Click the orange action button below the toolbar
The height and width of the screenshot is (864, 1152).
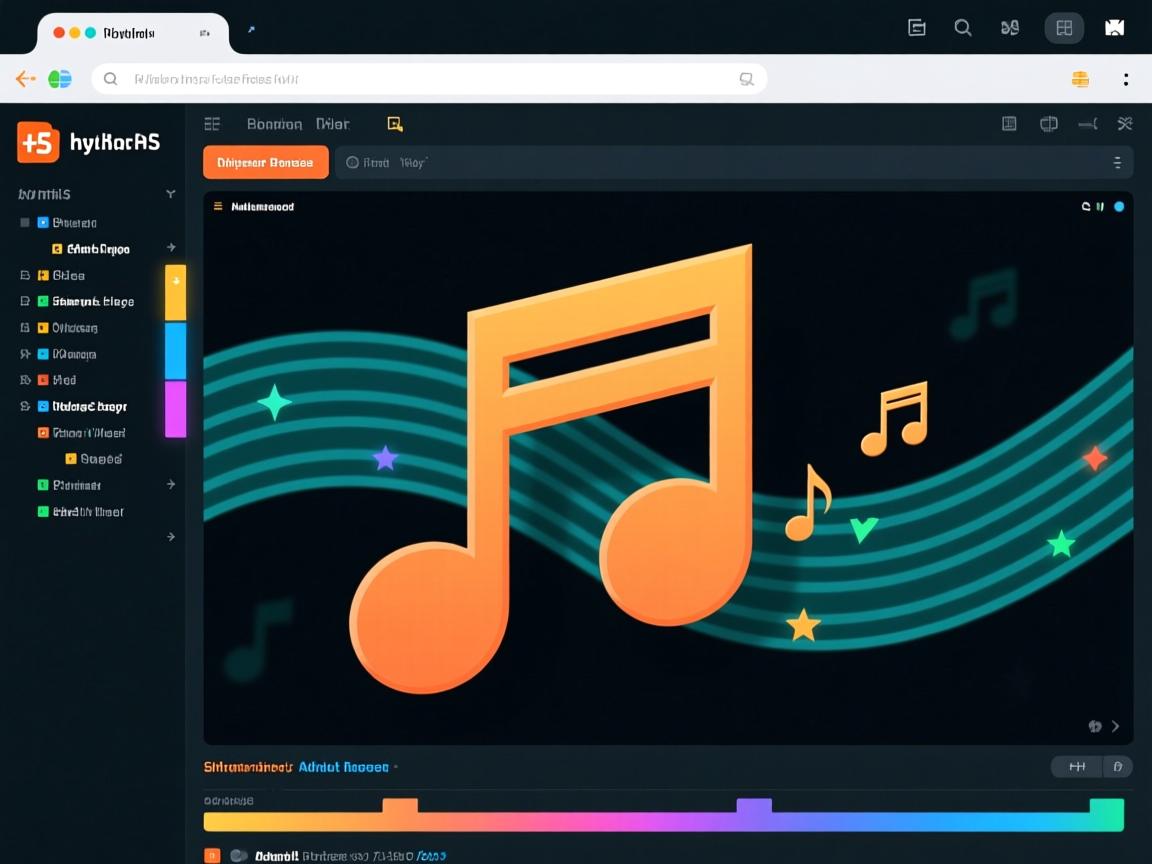point(265,161)
